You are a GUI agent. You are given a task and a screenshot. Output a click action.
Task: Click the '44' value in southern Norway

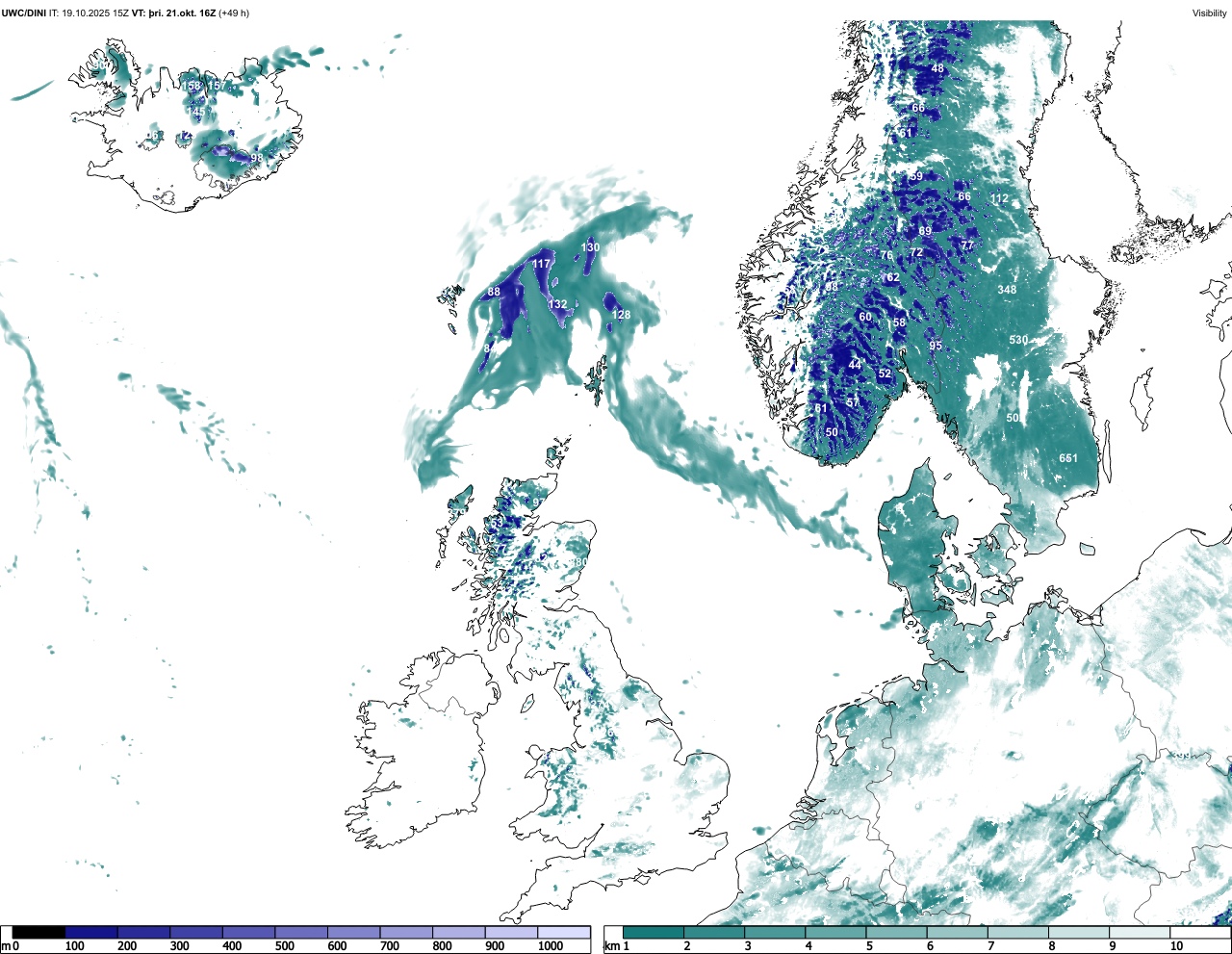click(x=855, y=365)
